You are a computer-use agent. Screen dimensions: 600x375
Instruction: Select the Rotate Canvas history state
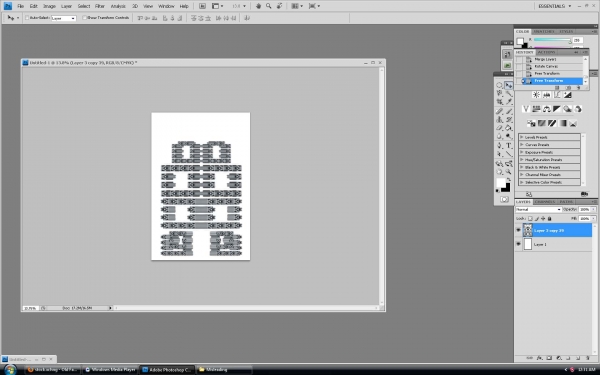click(547, 67)
